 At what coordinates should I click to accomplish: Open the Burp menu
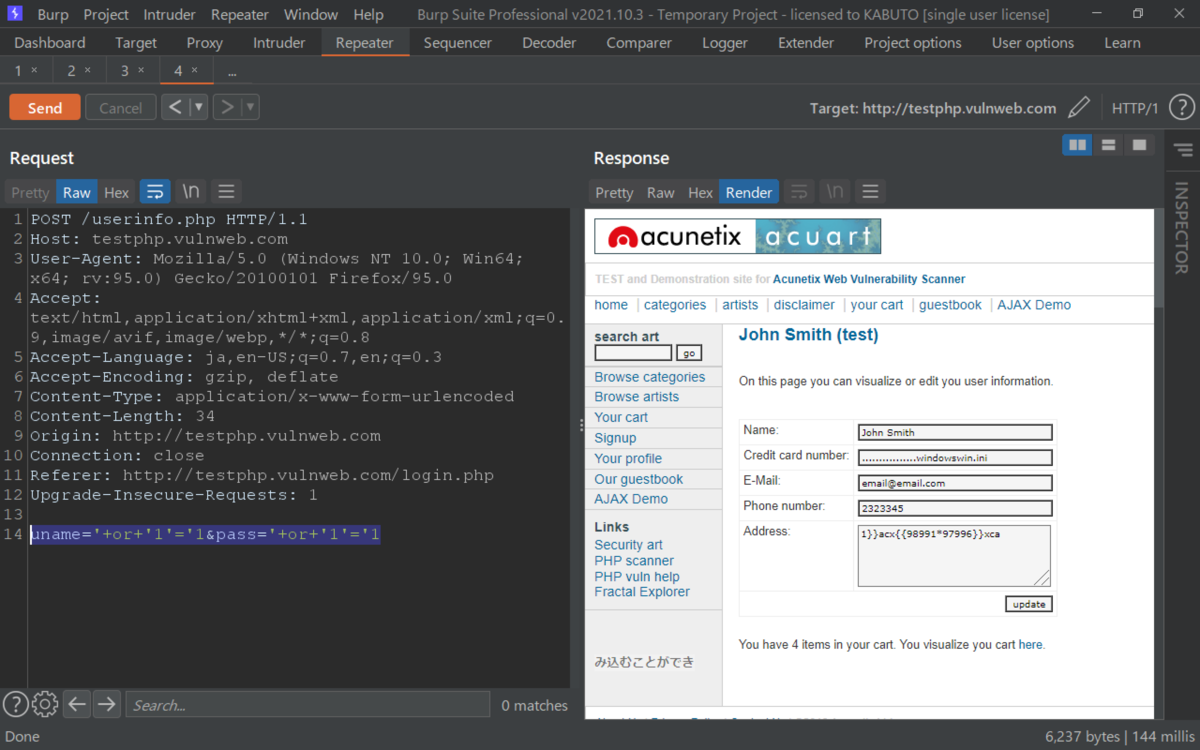tap(53, 15)
